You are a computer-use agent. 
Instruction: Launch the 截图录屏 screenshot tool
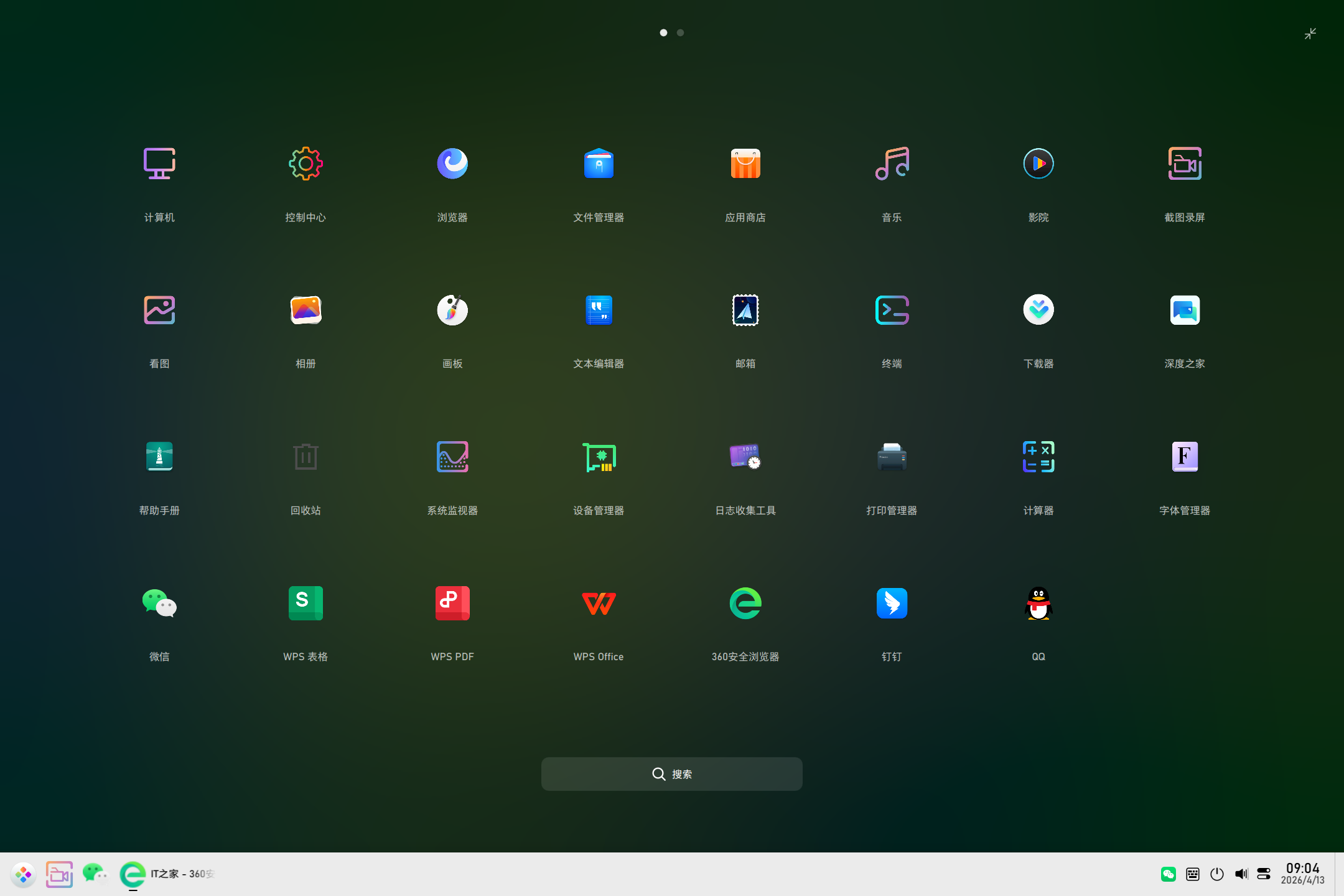[x=1183, y=164]
